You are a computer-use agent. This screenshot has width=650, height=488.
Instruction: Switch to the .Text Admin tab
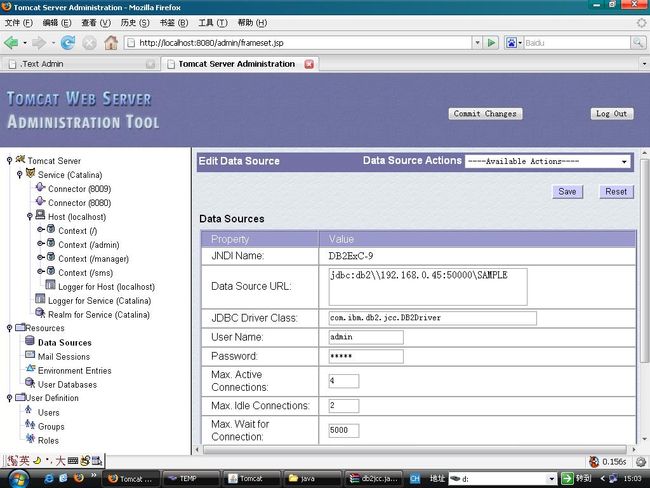81,64
